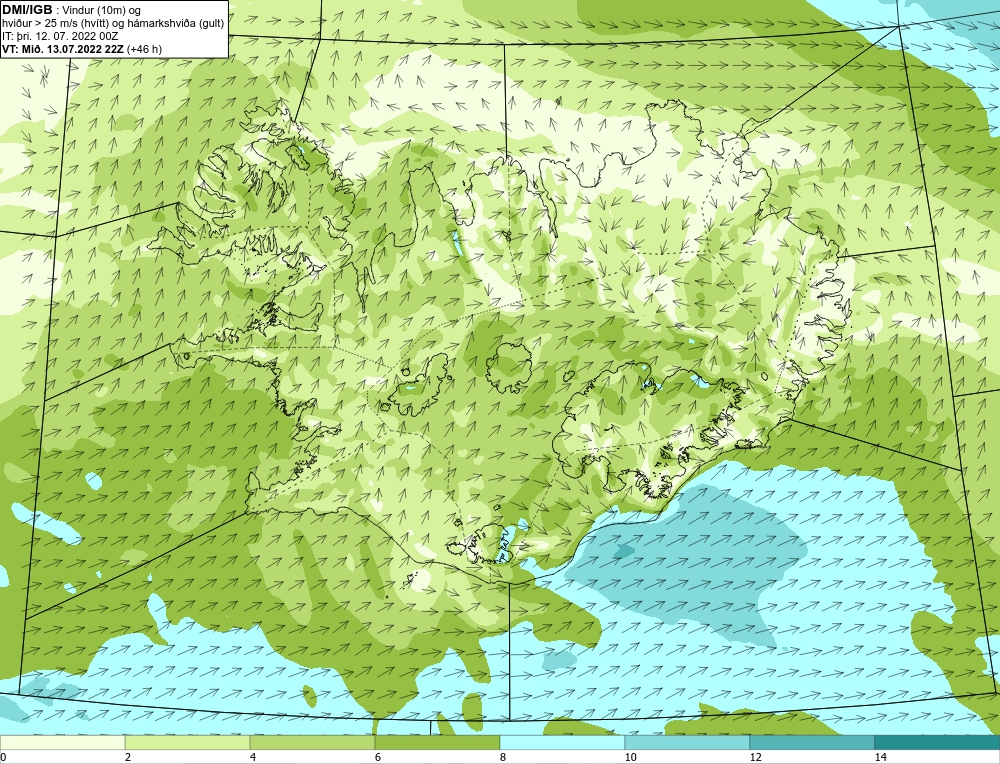Click scale label 0

tap(3, 757)
